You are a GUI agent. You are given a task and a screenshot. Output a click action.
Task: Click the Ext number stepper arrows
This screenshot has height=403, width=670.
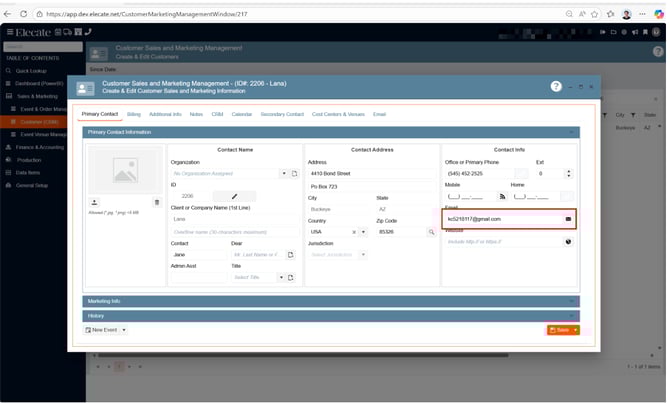pyautogui.click(x=568, y=173)
